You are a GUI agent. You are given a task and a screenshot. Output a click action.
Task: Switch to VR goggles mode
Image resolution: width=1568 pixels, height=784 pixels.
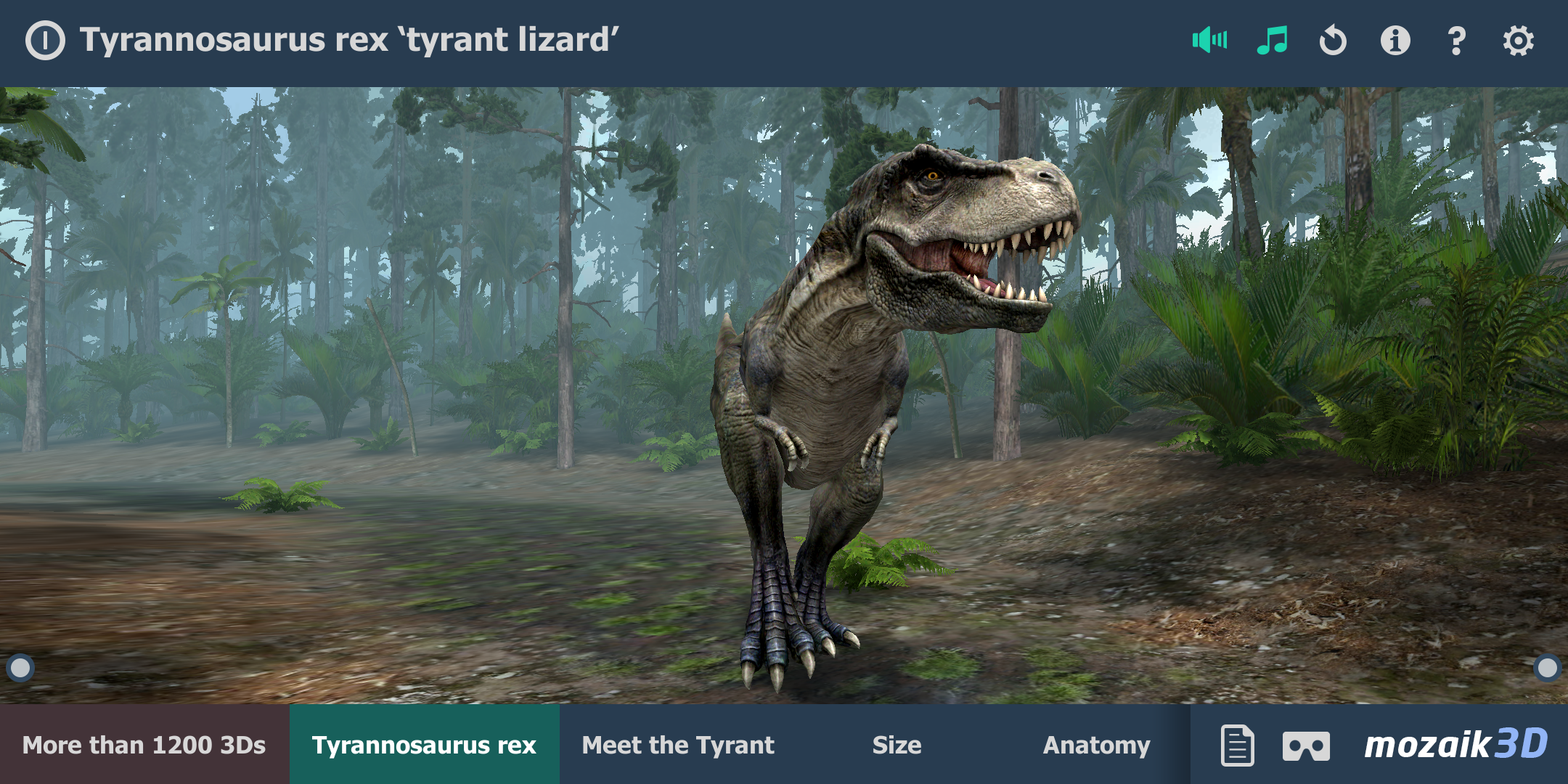click(1306, 746)
